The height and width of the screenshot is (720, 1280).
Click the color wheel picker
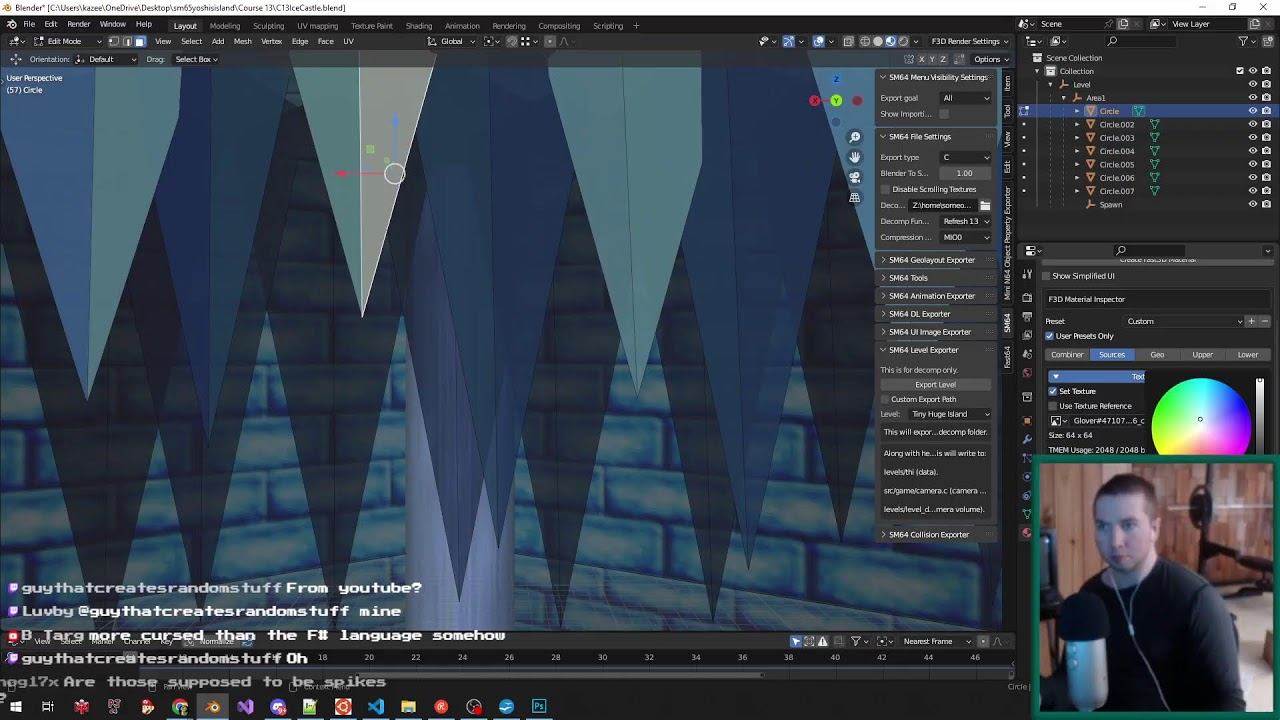point(1201,418)
